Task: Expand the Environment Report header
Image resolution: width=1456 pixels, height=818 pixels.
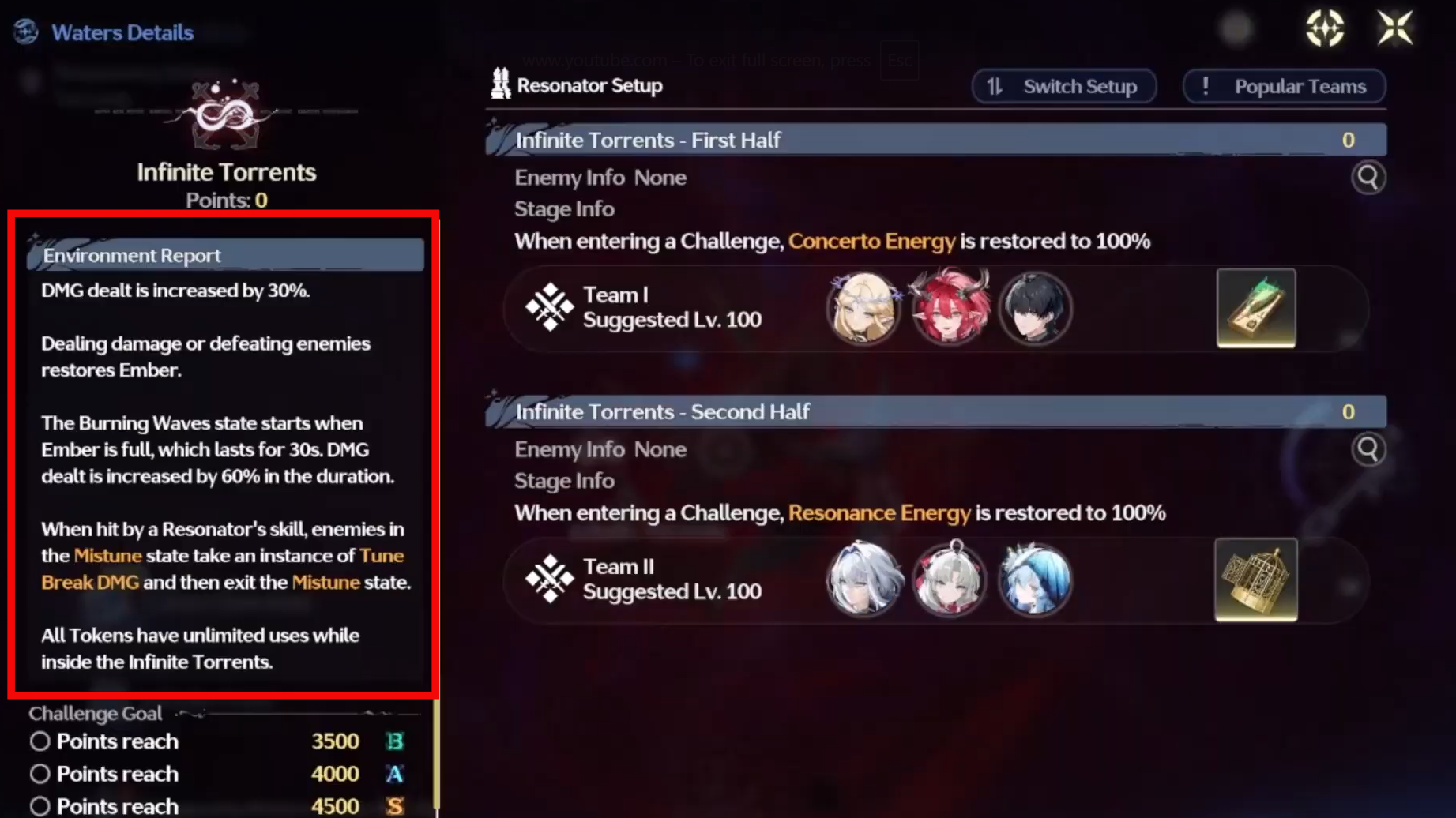Action: 226,255
